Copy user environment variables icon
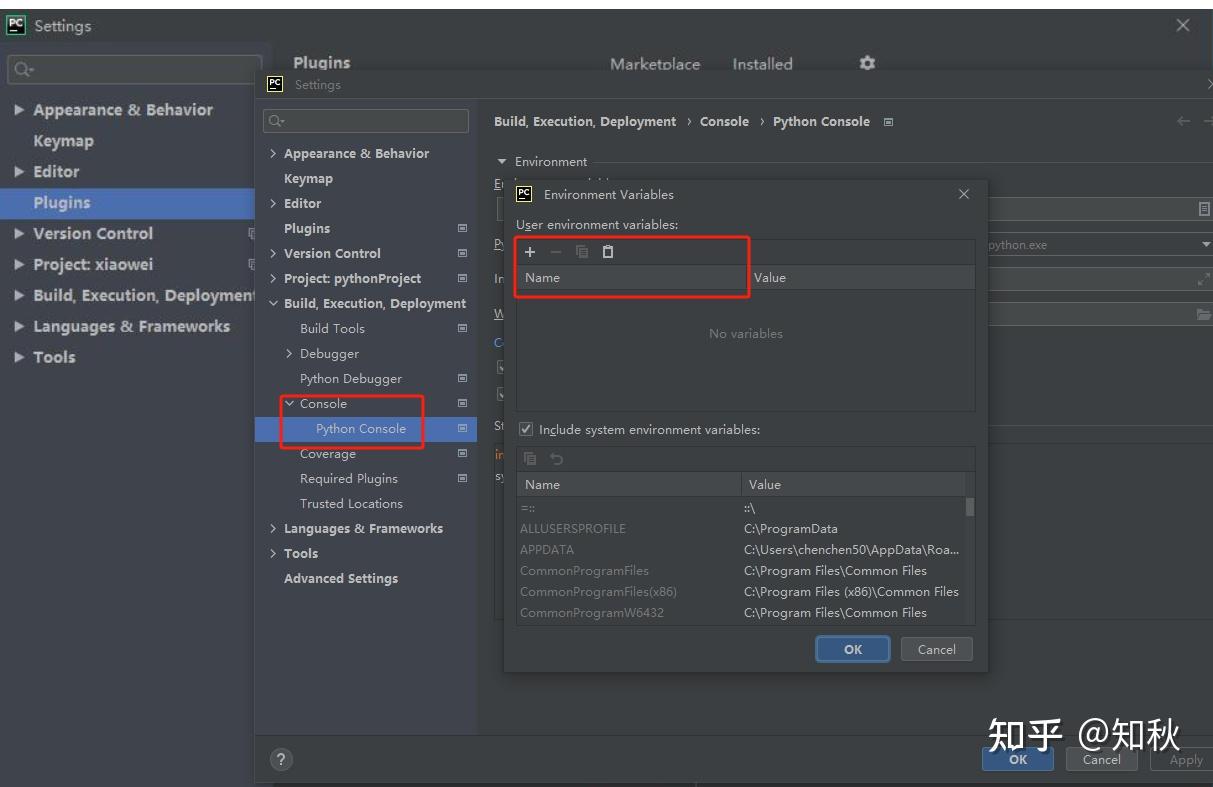This screenshot has height=787, width=1213. (x=582, y=252)
